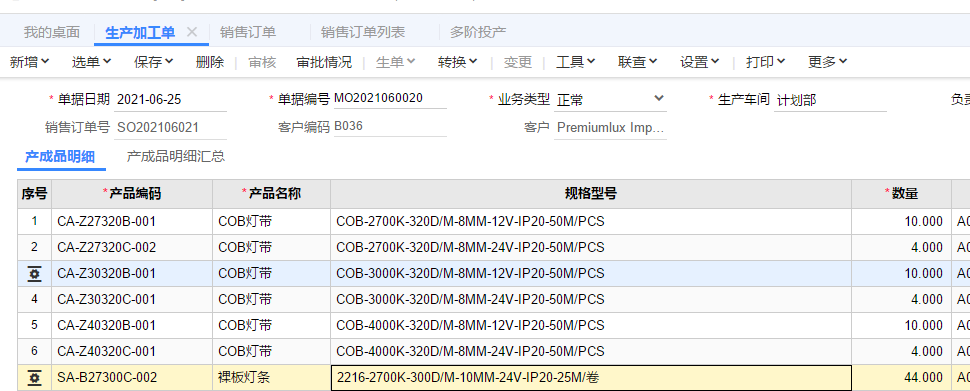This screenshot has height=391, width=970.
Task: Click the 裸板灯条 product name cell
Action: pyautogui.click(x=272, y=377)
